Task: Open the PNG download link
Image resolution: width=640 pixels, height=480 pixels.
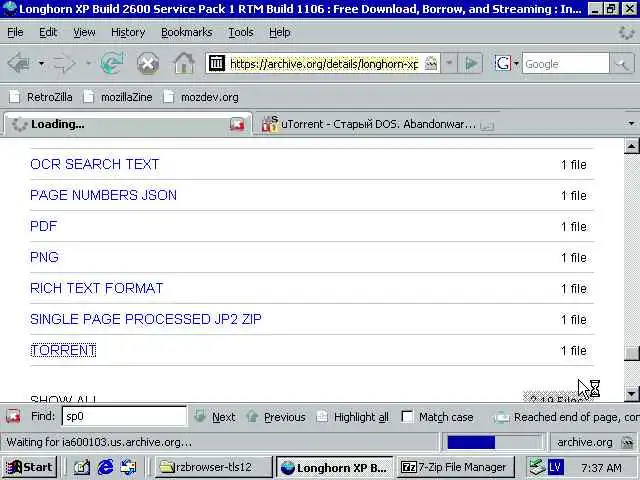Action: coord(44,257)
